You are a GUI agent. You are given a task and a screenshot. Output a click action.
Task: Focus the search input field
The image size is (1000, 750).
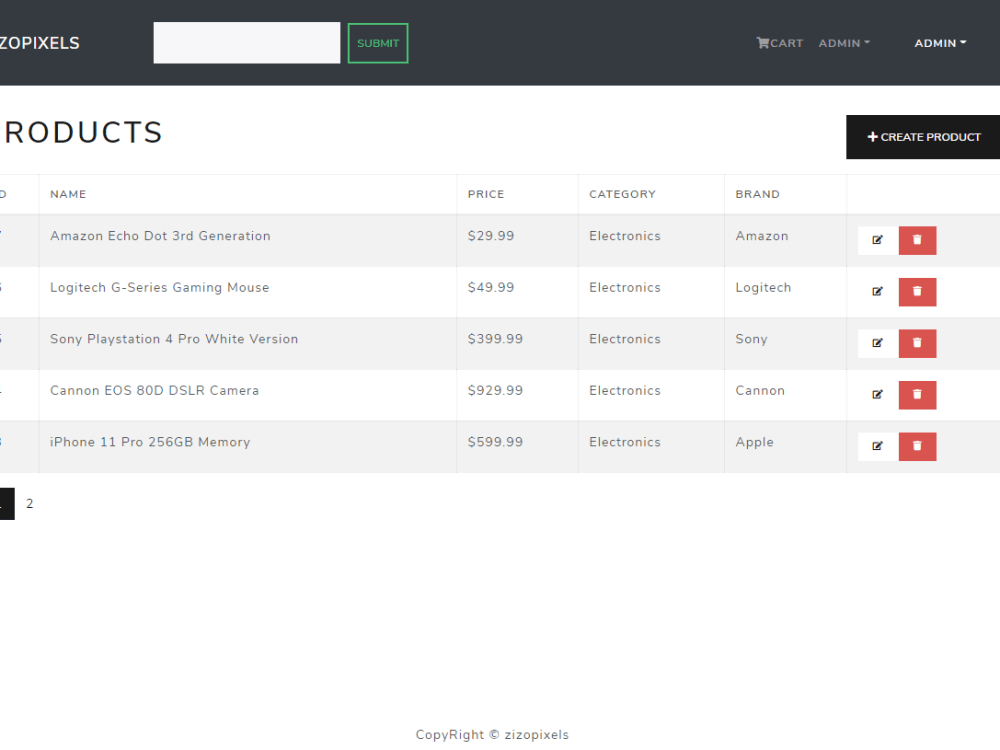tap(247, 43)
